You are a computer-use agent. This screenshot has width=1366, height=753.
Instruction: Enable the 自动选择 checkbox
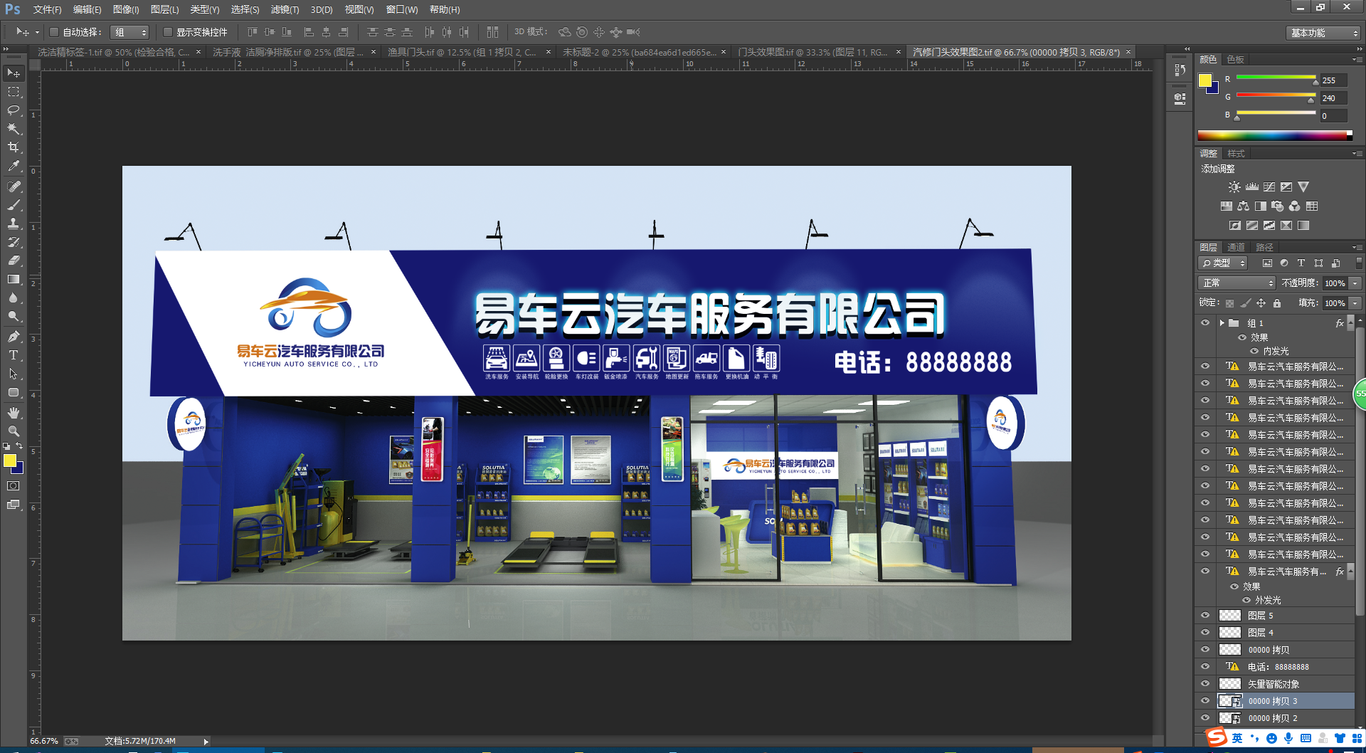tap(54, 32)
